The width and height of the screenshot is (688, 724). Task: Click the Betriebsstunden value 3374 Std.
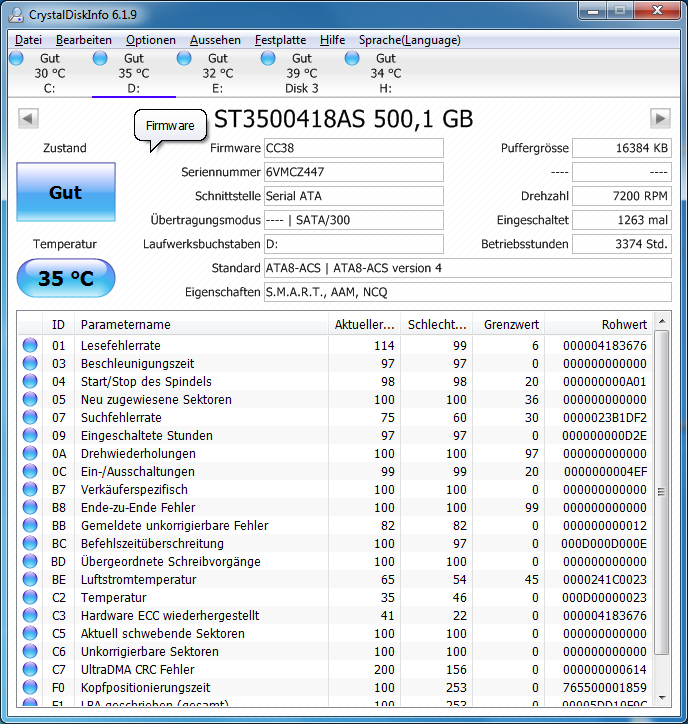click(622, 244)
